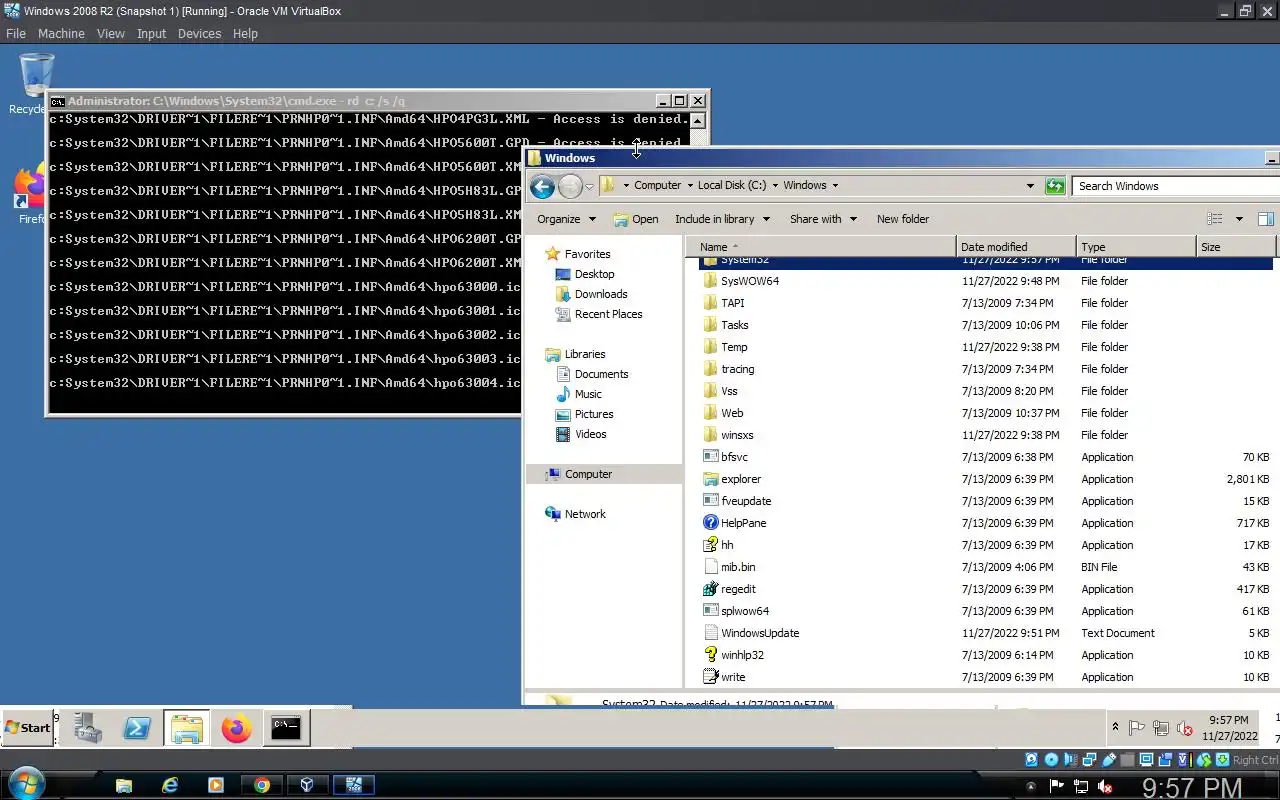Screen dimensions: 1280x800
Task: Open the host Windows Start orb
Action: click(25, 784)
